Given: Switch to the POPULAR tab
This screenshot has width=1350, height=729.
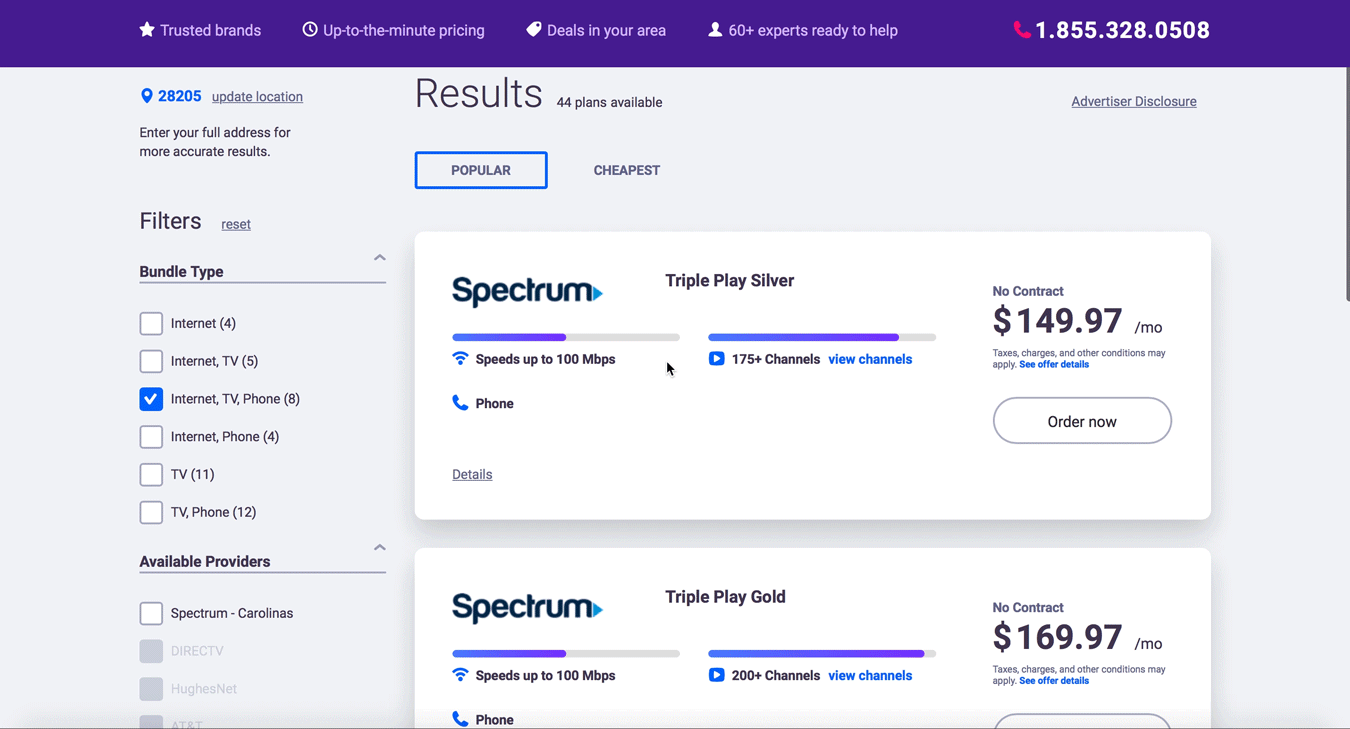Looking at the screenshot, I should click(x=481, y=170).
